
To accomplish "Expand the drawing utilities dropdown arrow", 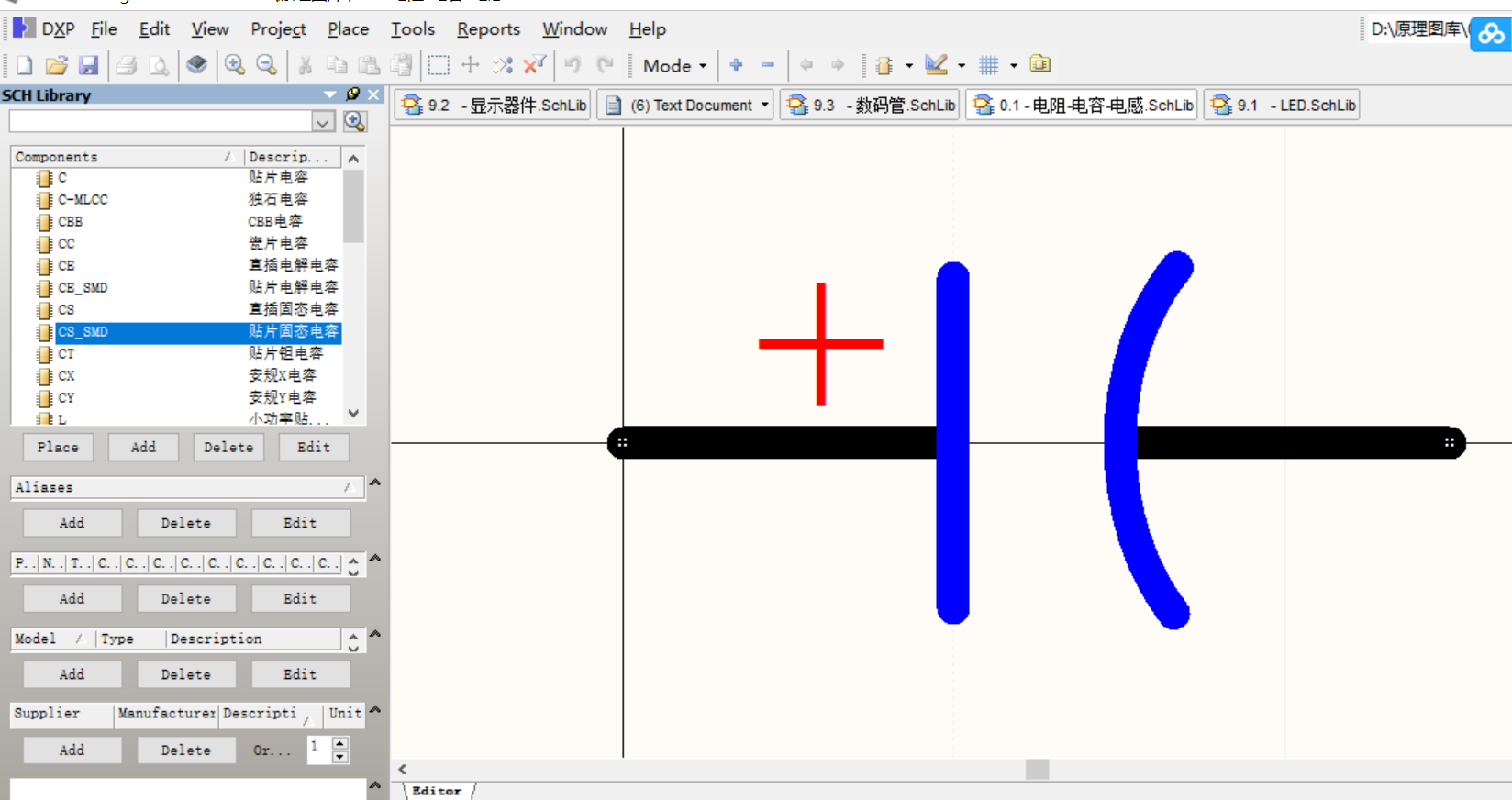I will pos(962,66).
